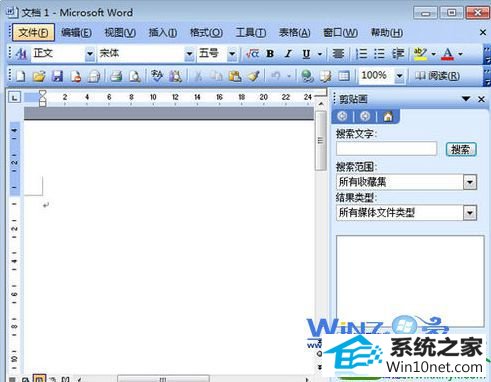Click the 搜索文字 input field

pyautogui.click(x=386, y=149)
